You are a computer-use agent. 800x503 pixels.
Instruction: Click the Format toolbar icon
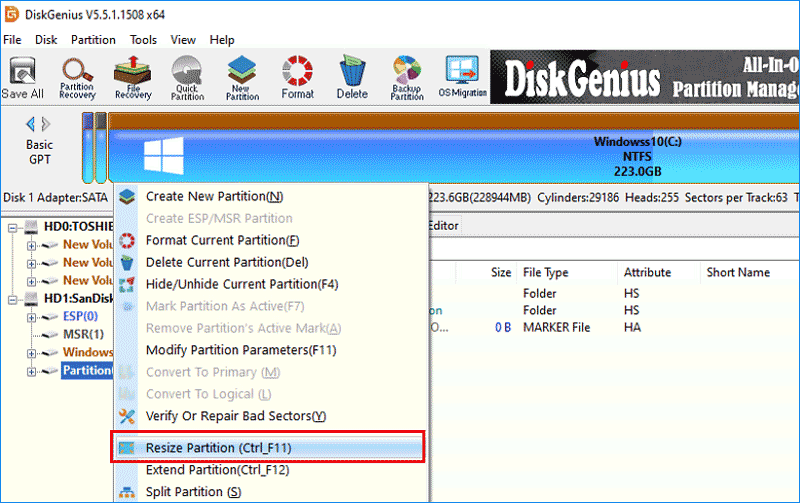(297, 78)
